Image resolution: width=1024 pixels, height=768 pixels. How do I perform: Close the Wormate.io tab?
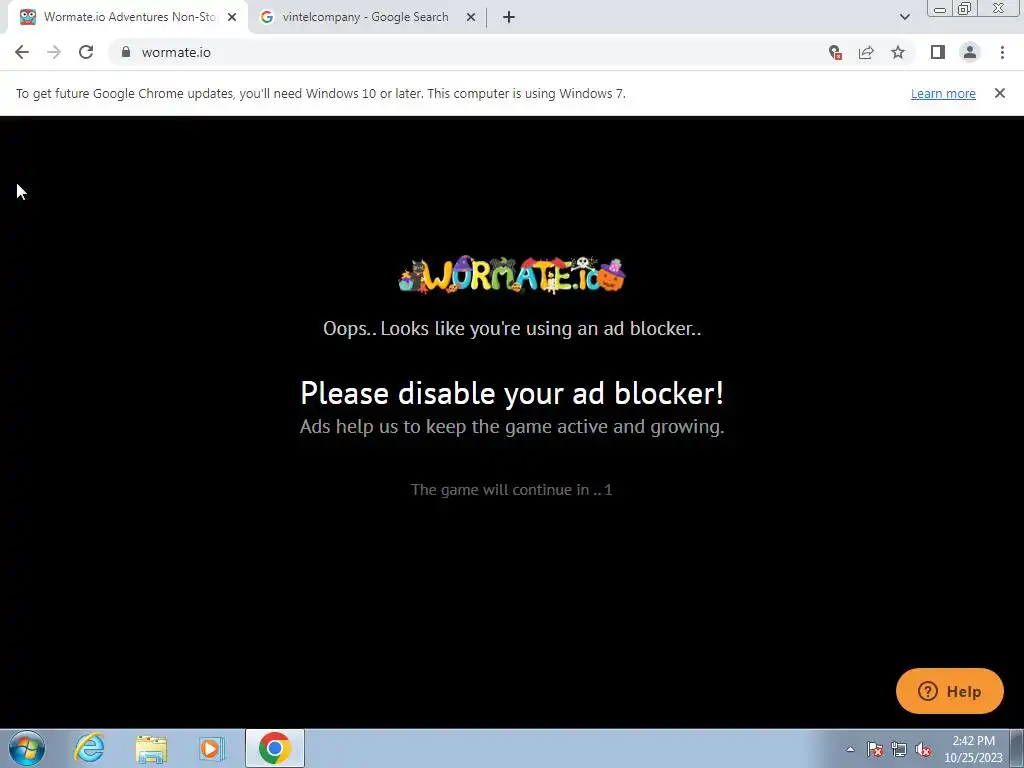pos(232,17)
